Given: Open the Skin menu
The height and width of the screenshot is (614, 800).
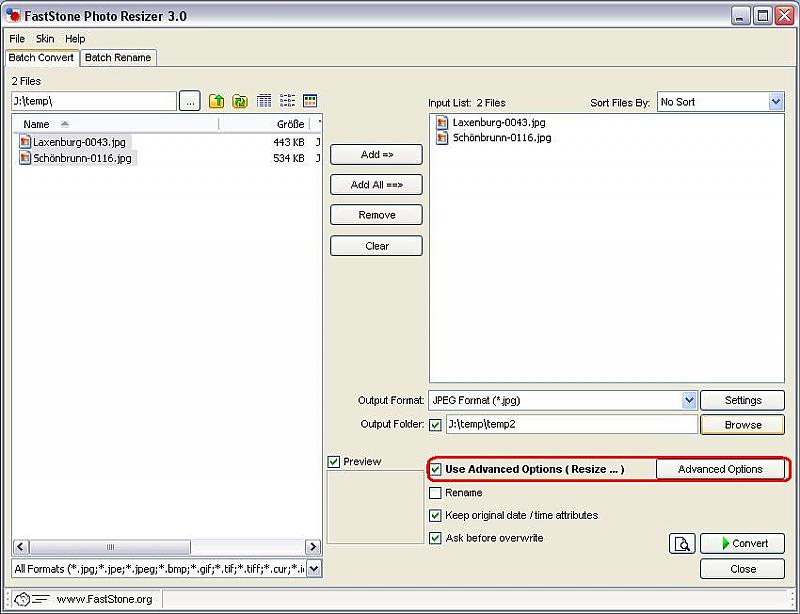Looking at the screenshot, I should tap(45, 39).
